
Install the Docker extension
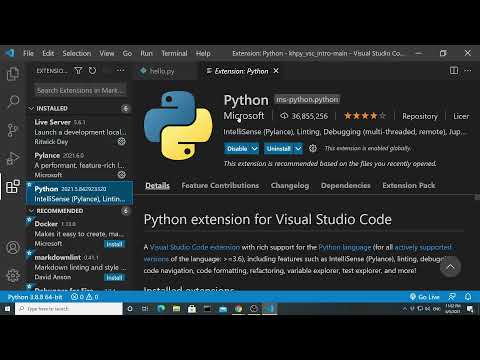pyautogui.click(x=114, y=244)
